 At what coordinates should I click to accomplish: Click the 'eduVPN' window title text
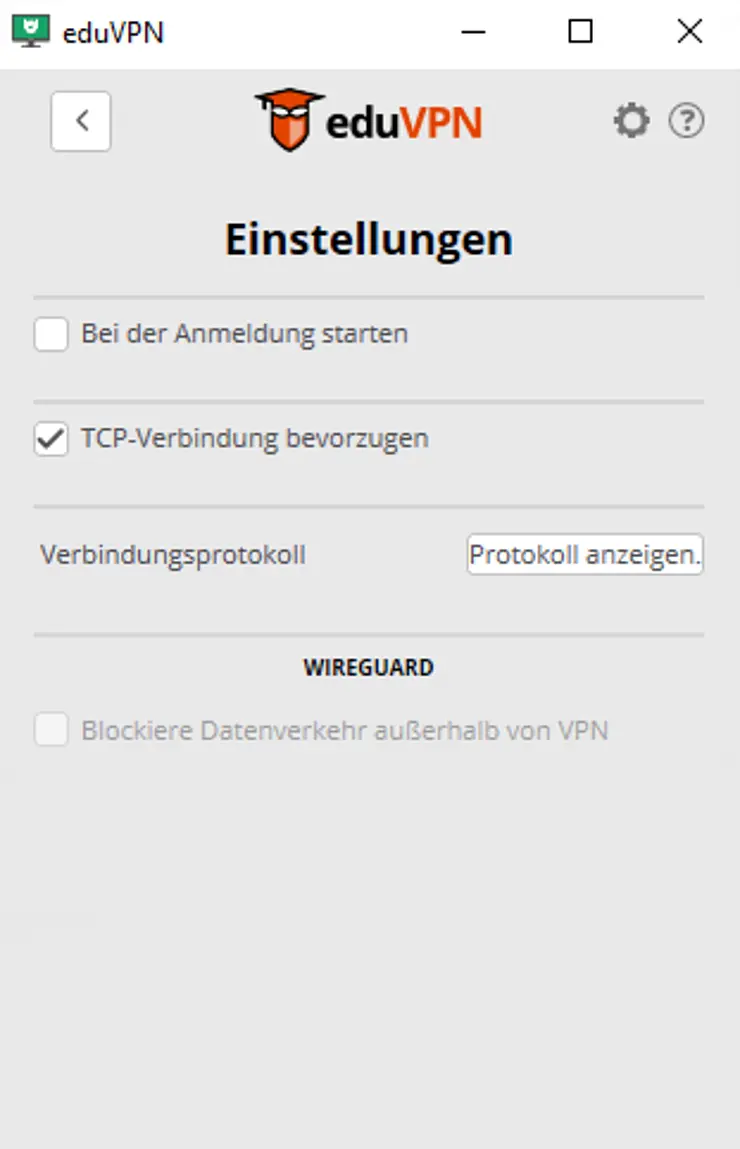[x=113, y=33]
